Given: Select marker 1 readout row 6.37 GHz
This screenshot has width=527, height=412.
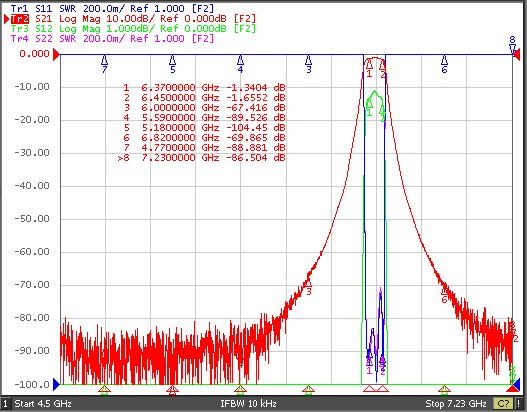Looking at the screenshot, I should [x=204, y=88].
